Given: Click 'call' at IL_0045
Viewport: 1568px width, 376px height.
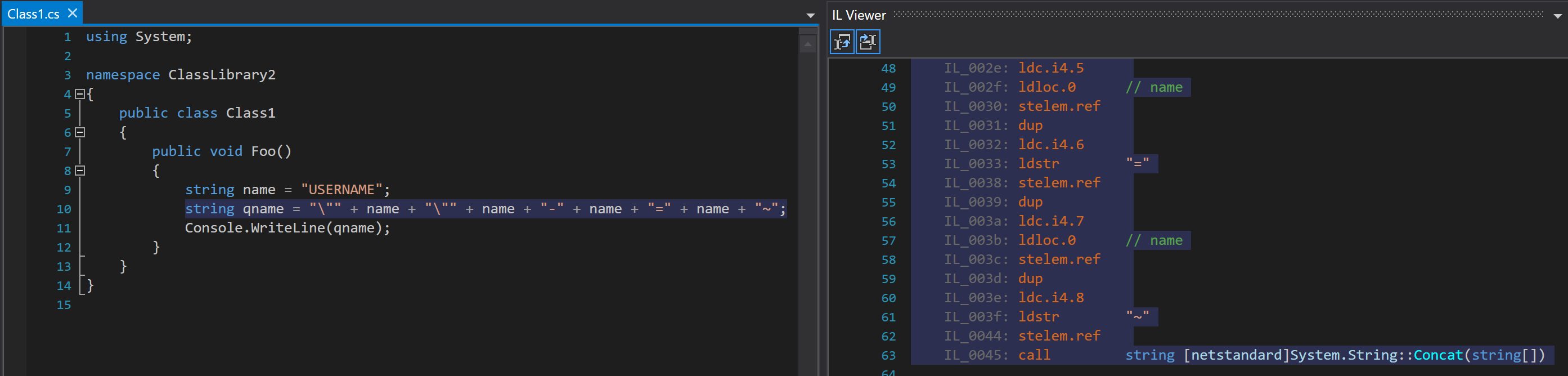Looking at the screenshot, I should 1034,355.
